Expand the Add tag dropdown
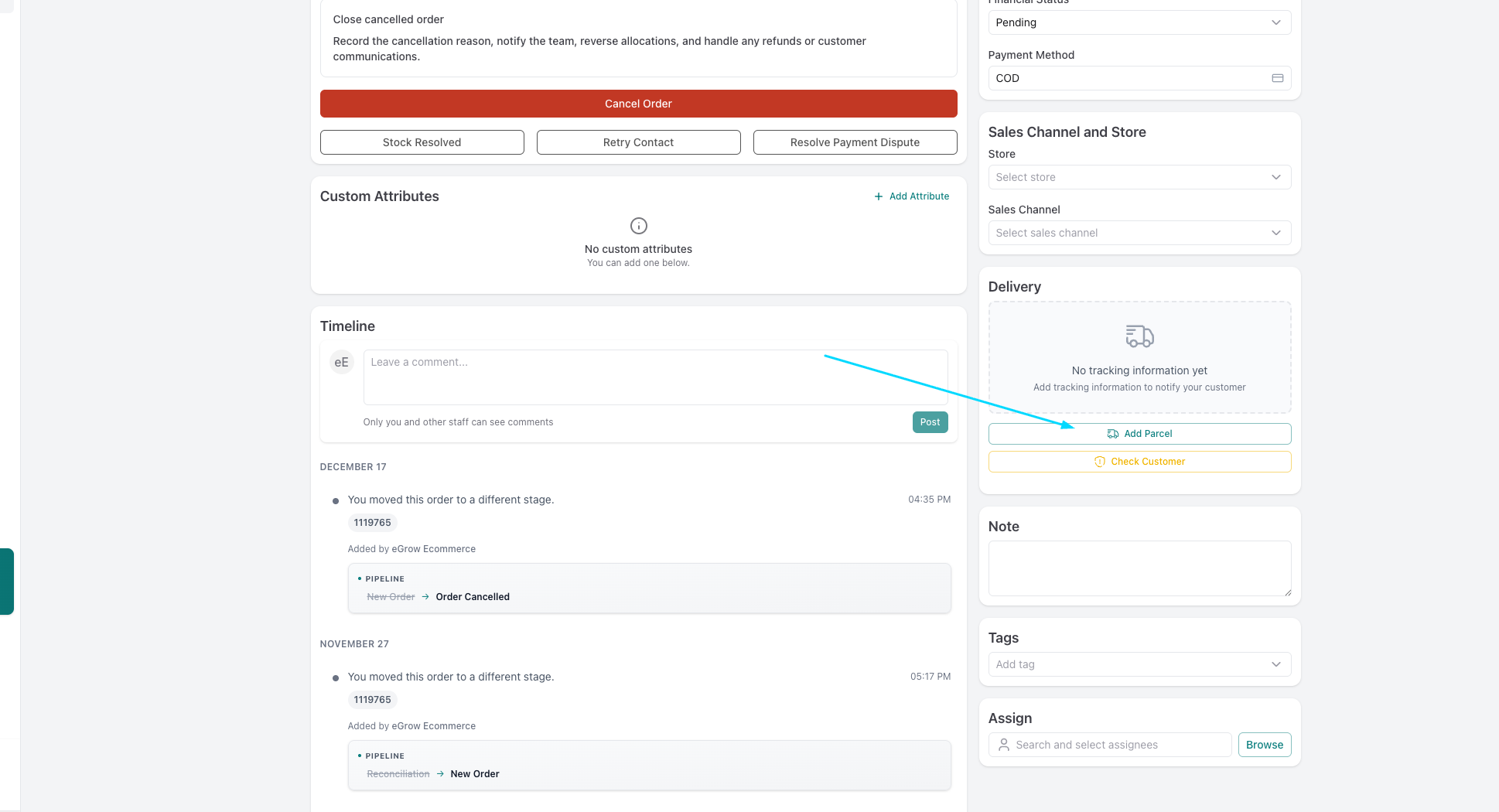This screenshot has width=1499, height=812. pyautogui.click(x=1139, y=664)
